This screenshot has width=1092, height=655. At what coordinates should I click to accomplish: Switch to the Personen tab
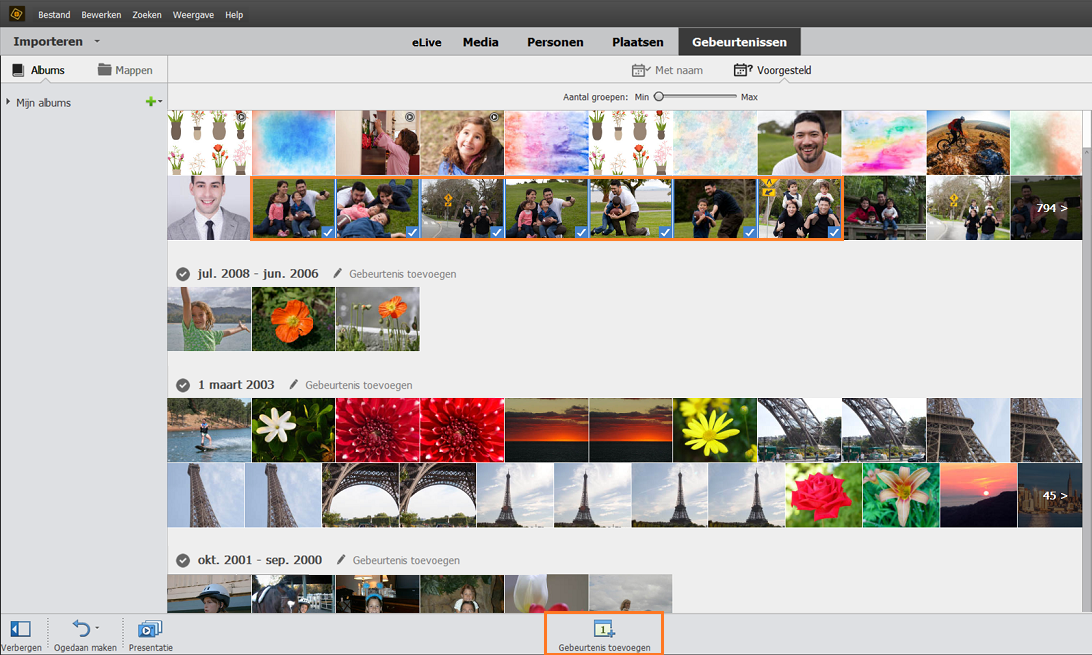[x=555, y=42]
